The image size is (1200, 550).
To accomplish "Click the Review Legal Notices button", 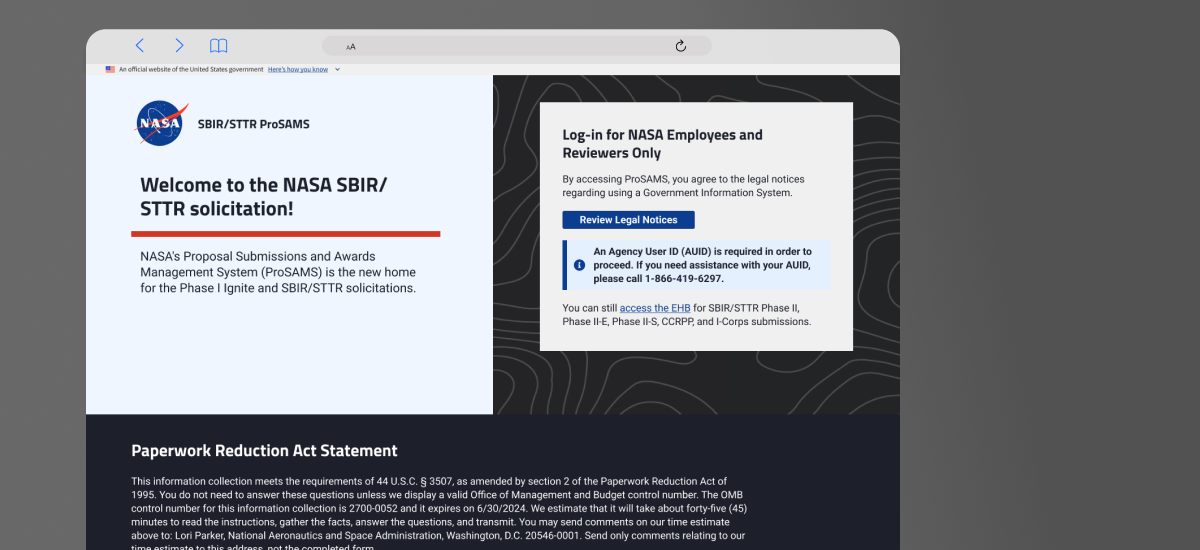I will coord(628,220).
